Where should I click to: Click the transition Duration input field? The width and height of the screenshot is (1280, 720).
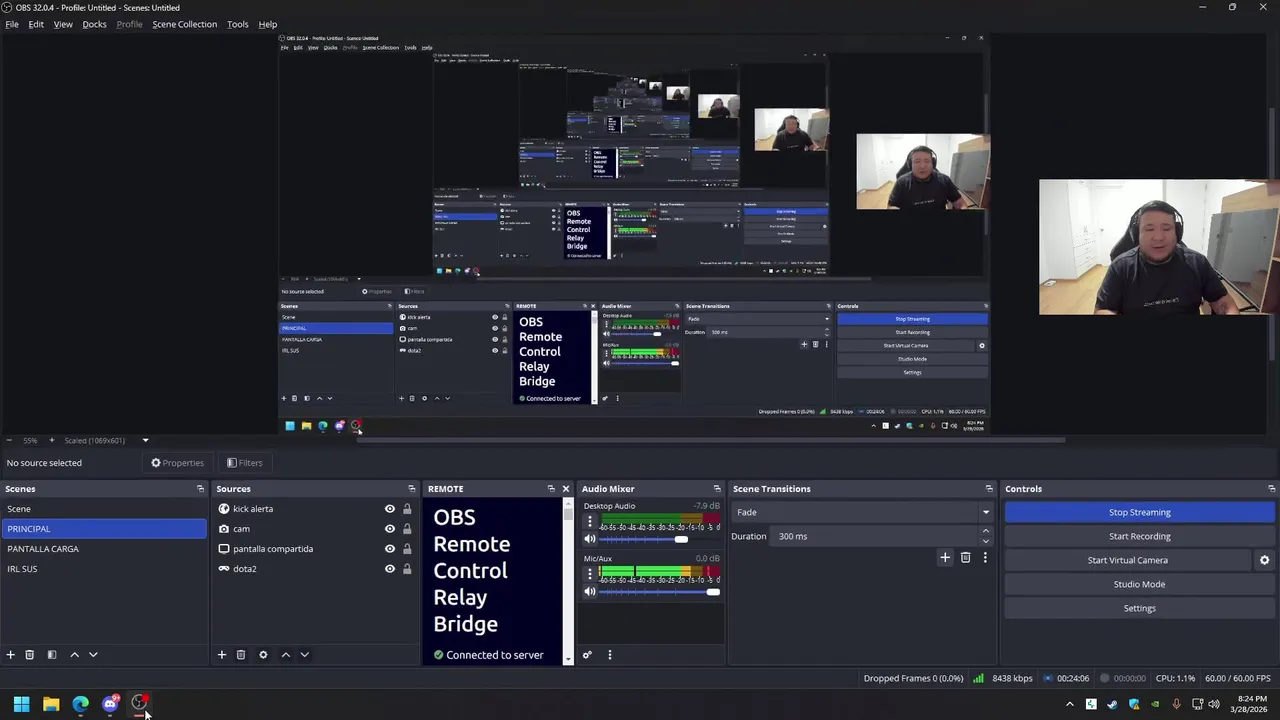click(875, 536)
